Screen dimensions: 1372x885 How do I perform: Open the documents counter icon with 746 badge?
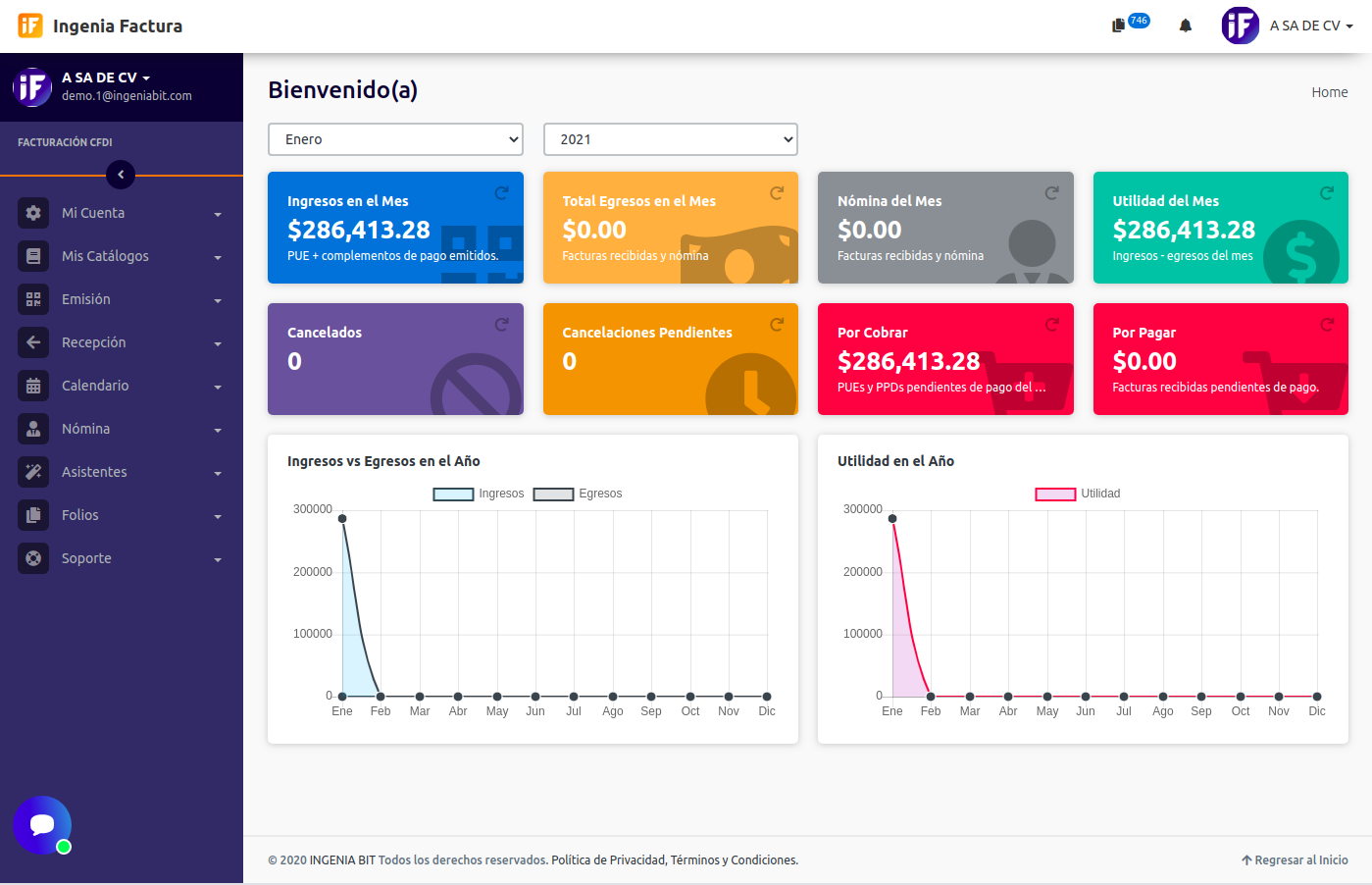[1119, 26]
